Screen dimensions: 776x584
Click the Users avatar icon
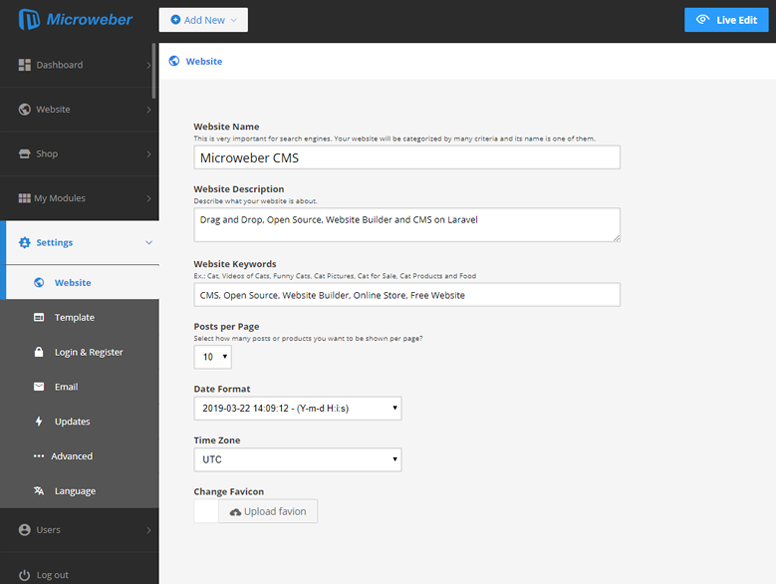[x=25, y=530]
